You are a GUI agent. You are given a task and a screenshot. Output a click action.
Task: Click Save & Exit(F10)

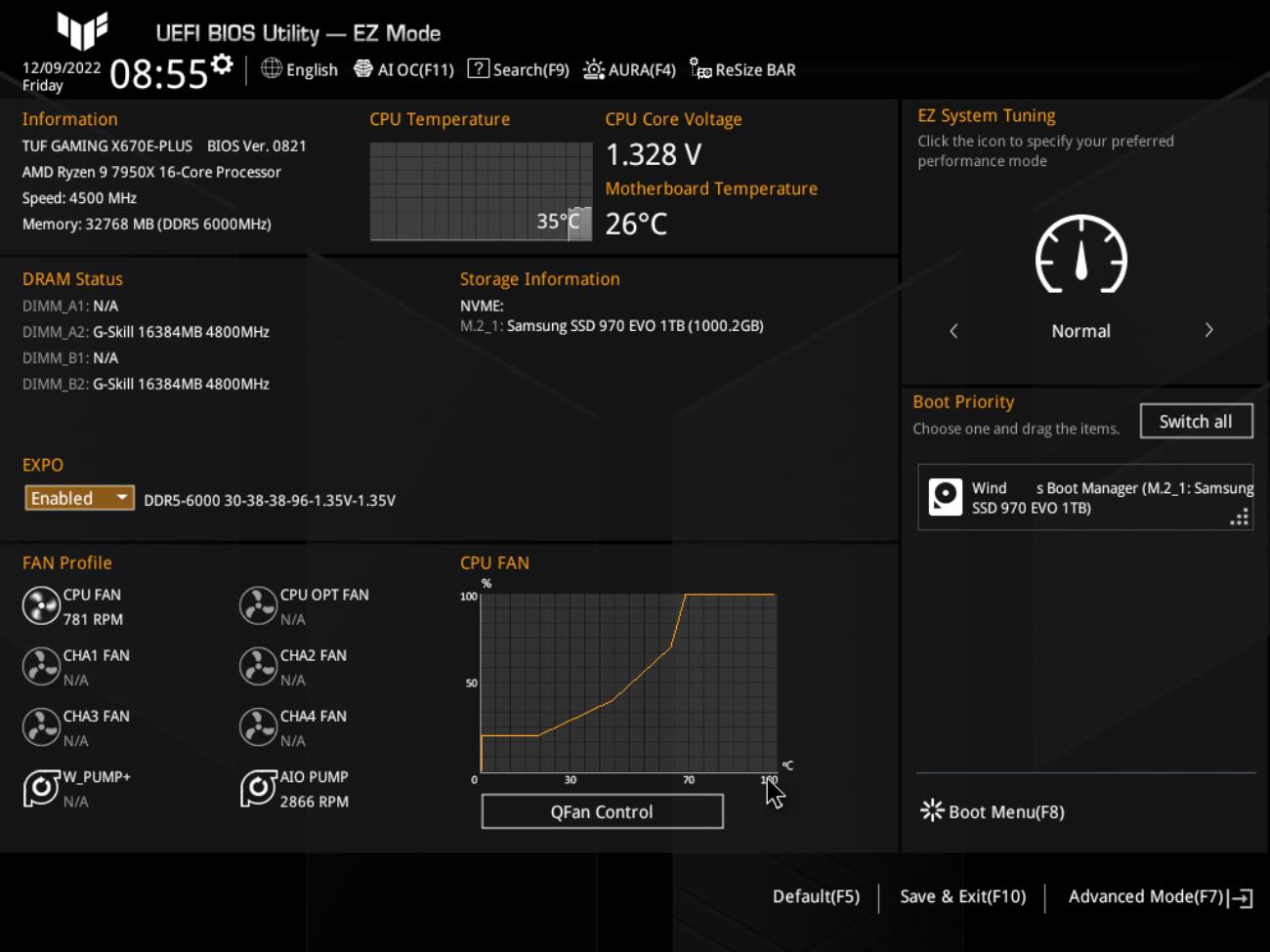point(962,896)
